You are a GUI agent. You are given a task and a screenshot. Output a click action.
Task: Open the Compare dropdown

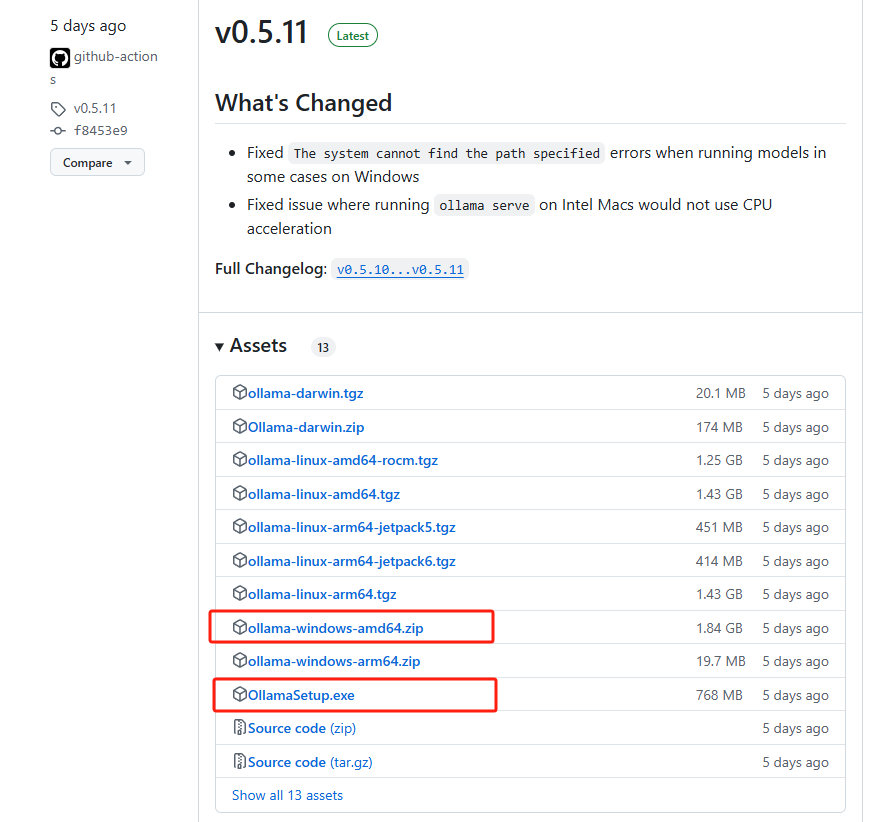(x=97, y=163)
